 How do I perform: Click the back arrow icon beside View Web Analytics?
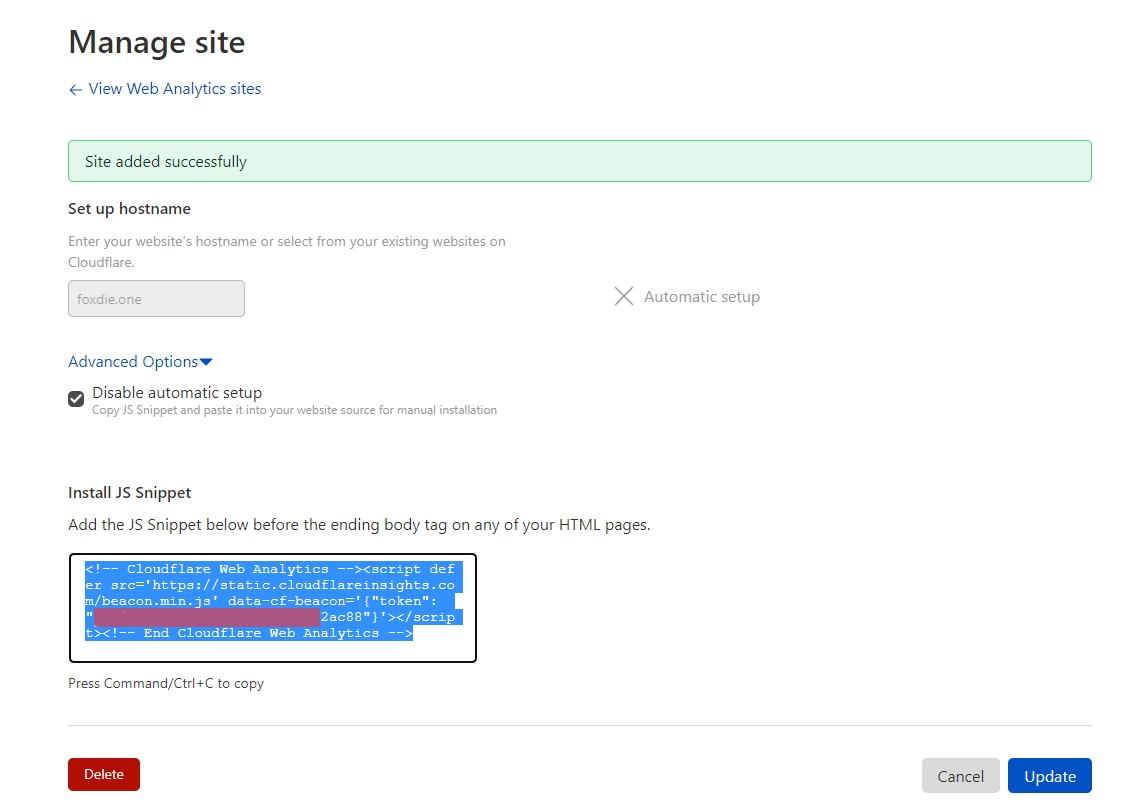coord(75,90)
